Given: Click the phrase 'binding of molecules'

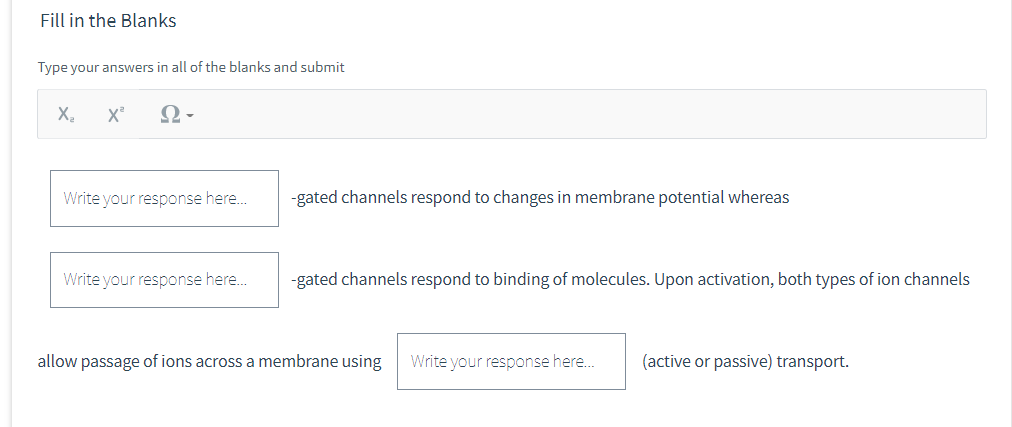Looking at the screenshot, I should [565, 279].
